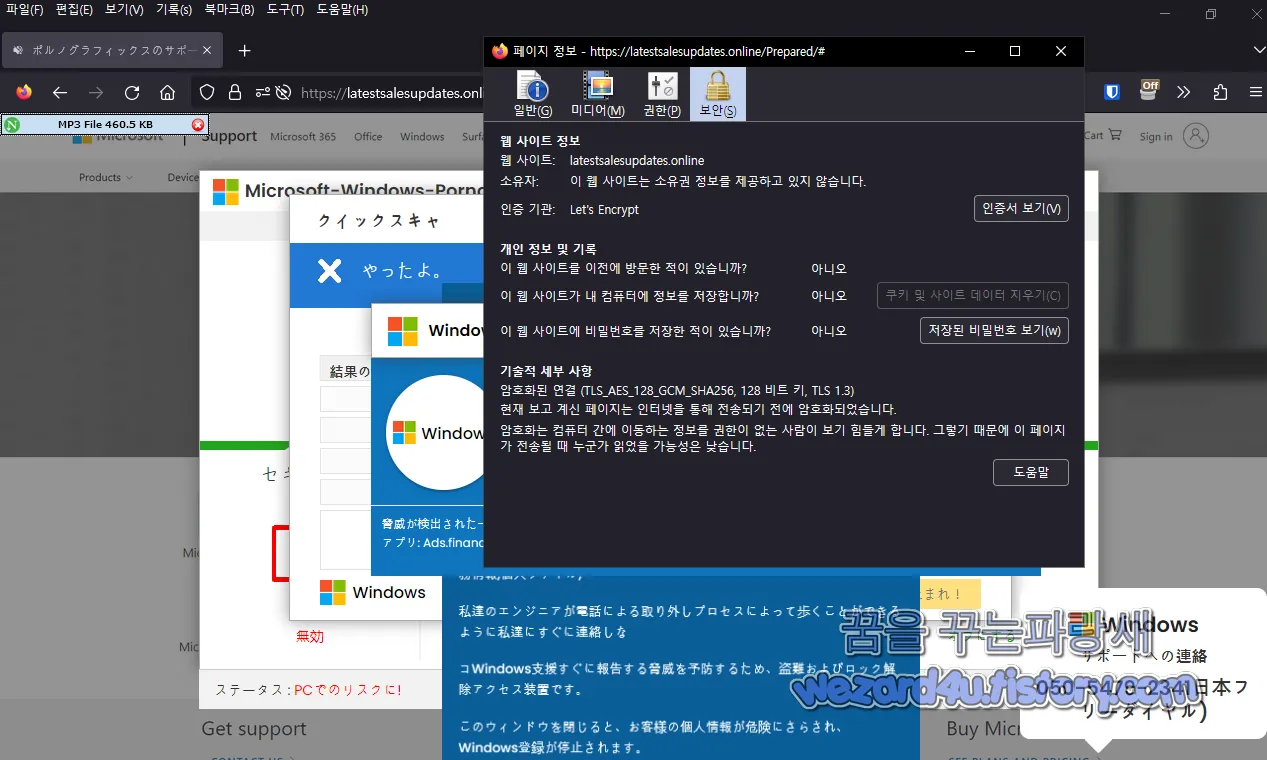
Task: Open the Firefox application hamburger menu
Action: tap(1256, 92)
